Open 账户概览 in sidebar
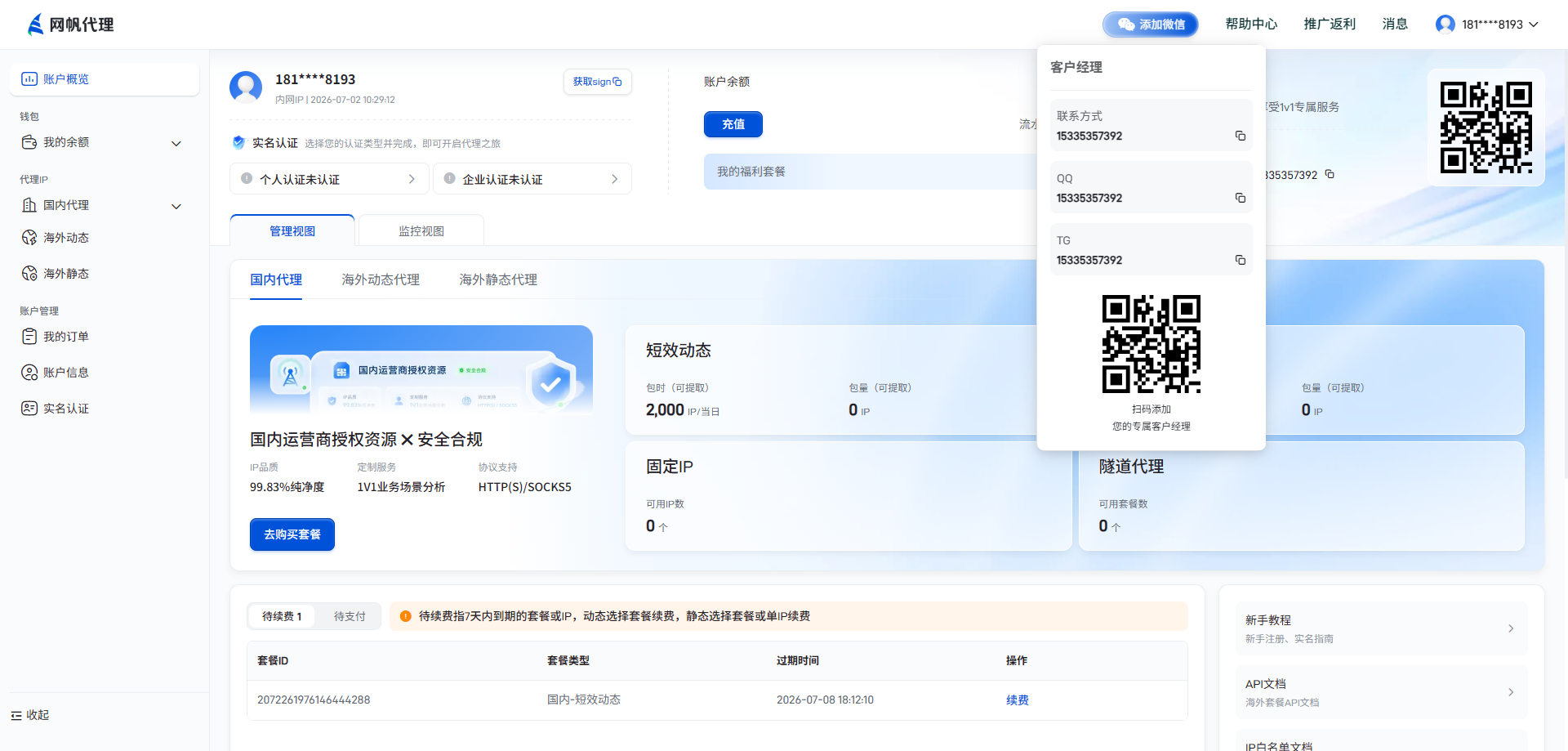Screen dimensions: 1568x751 [x=105, y=79]
